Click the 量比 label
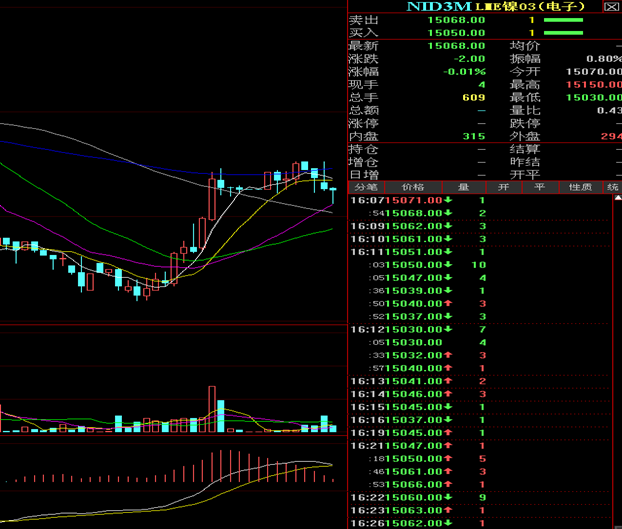The image size is (622, 529). [525, 110]
